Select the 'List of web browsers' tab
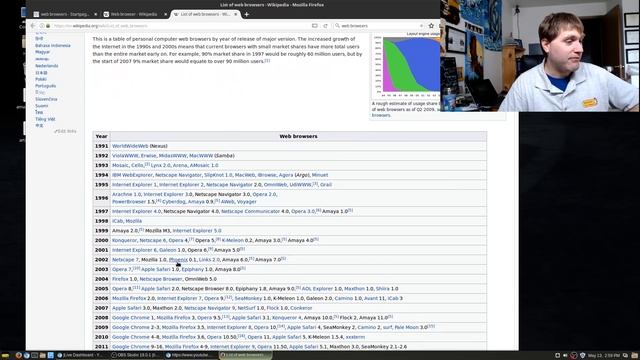The image size is (640, 360). point(205,14)
